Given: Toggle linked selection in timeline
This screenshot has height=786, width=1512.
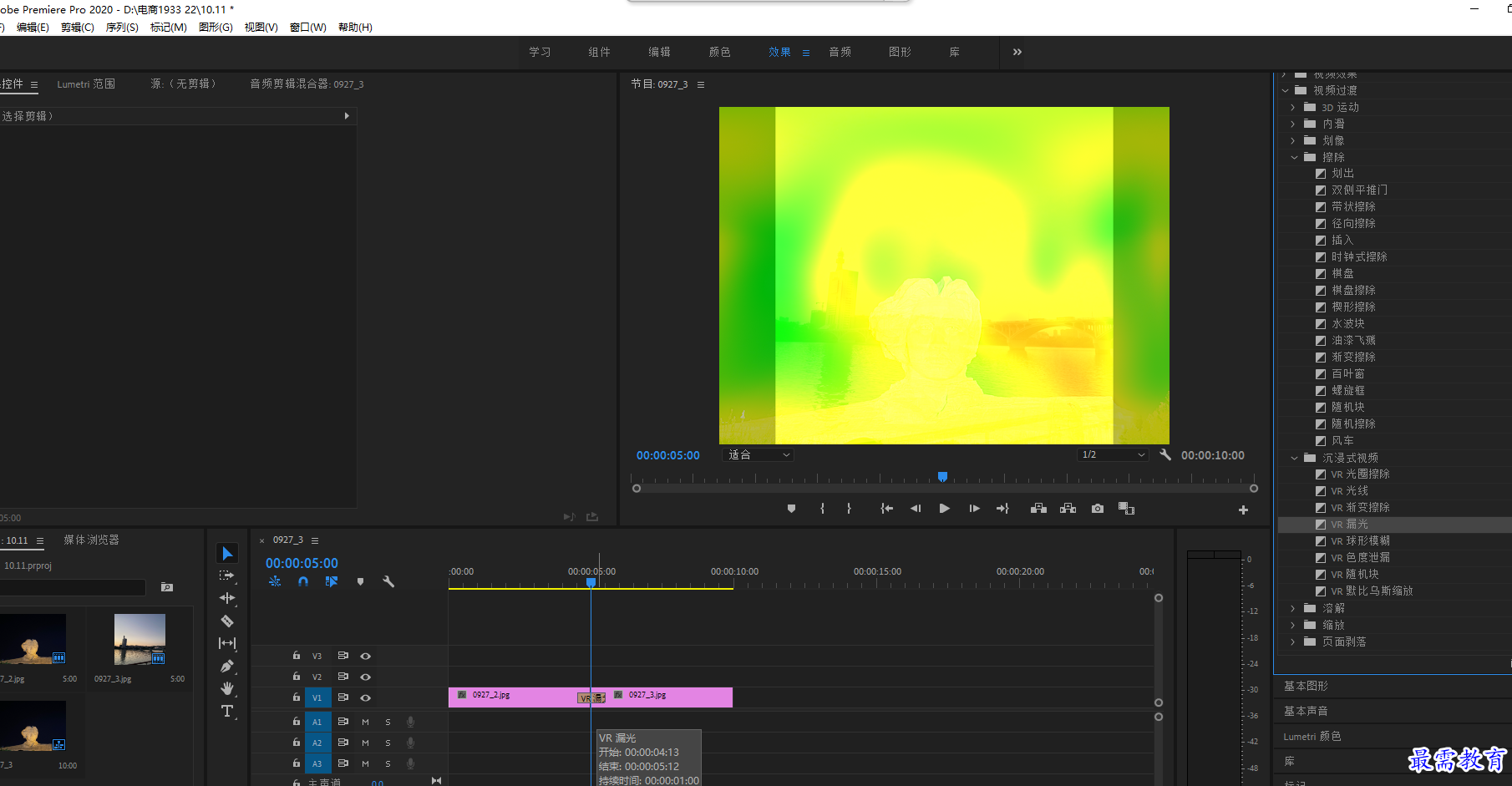Looking at the screenshot, I should click(332, 581).
